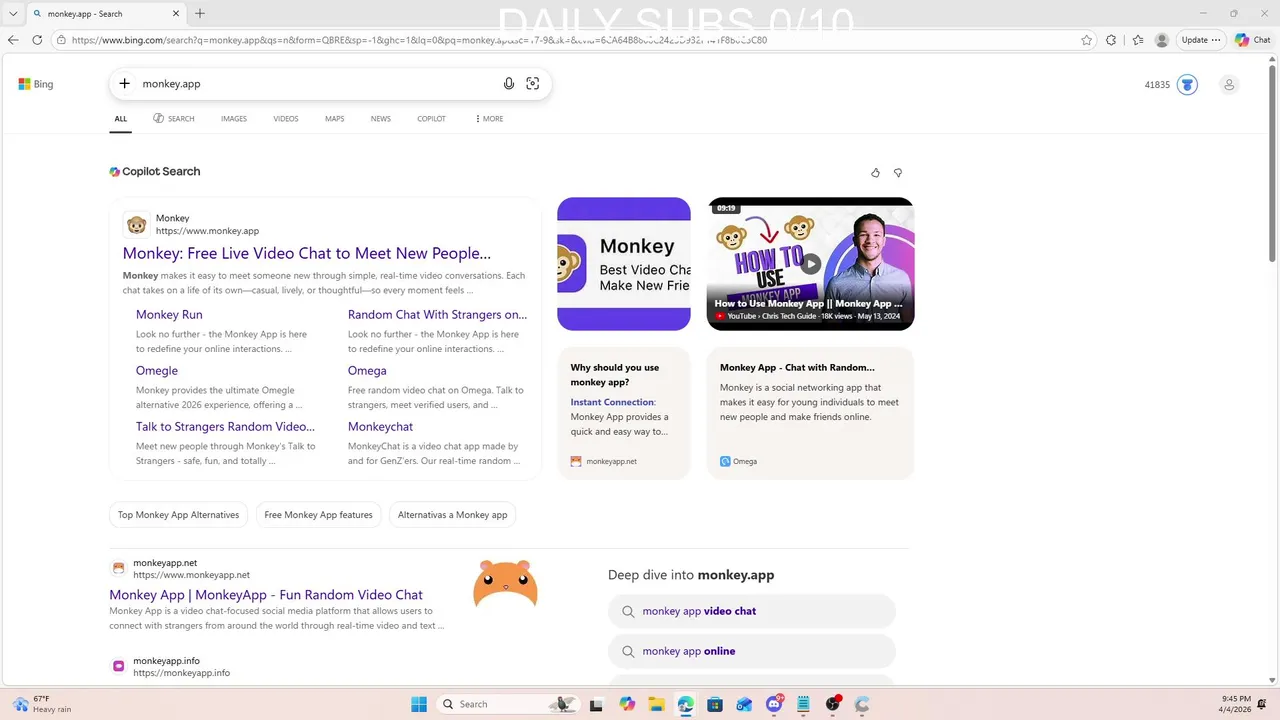Open Rewards medal icon next to 41835
Viewport: 1280px width, 720px height.
1187,85
